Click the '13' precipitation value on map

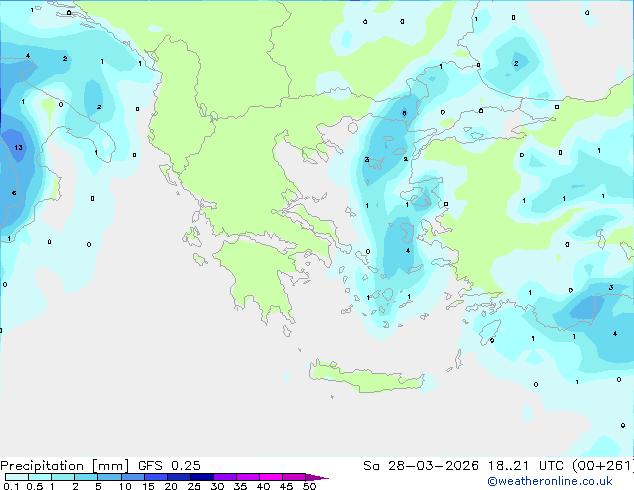(18, 147)
